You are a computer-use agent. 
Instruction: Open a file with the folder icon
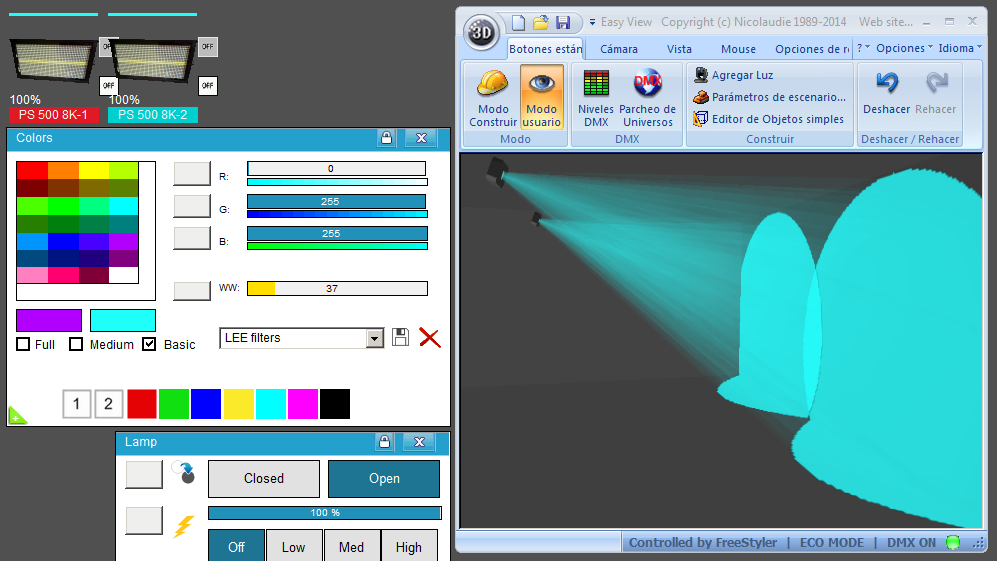pyautogui.click(x=540, y=23)
